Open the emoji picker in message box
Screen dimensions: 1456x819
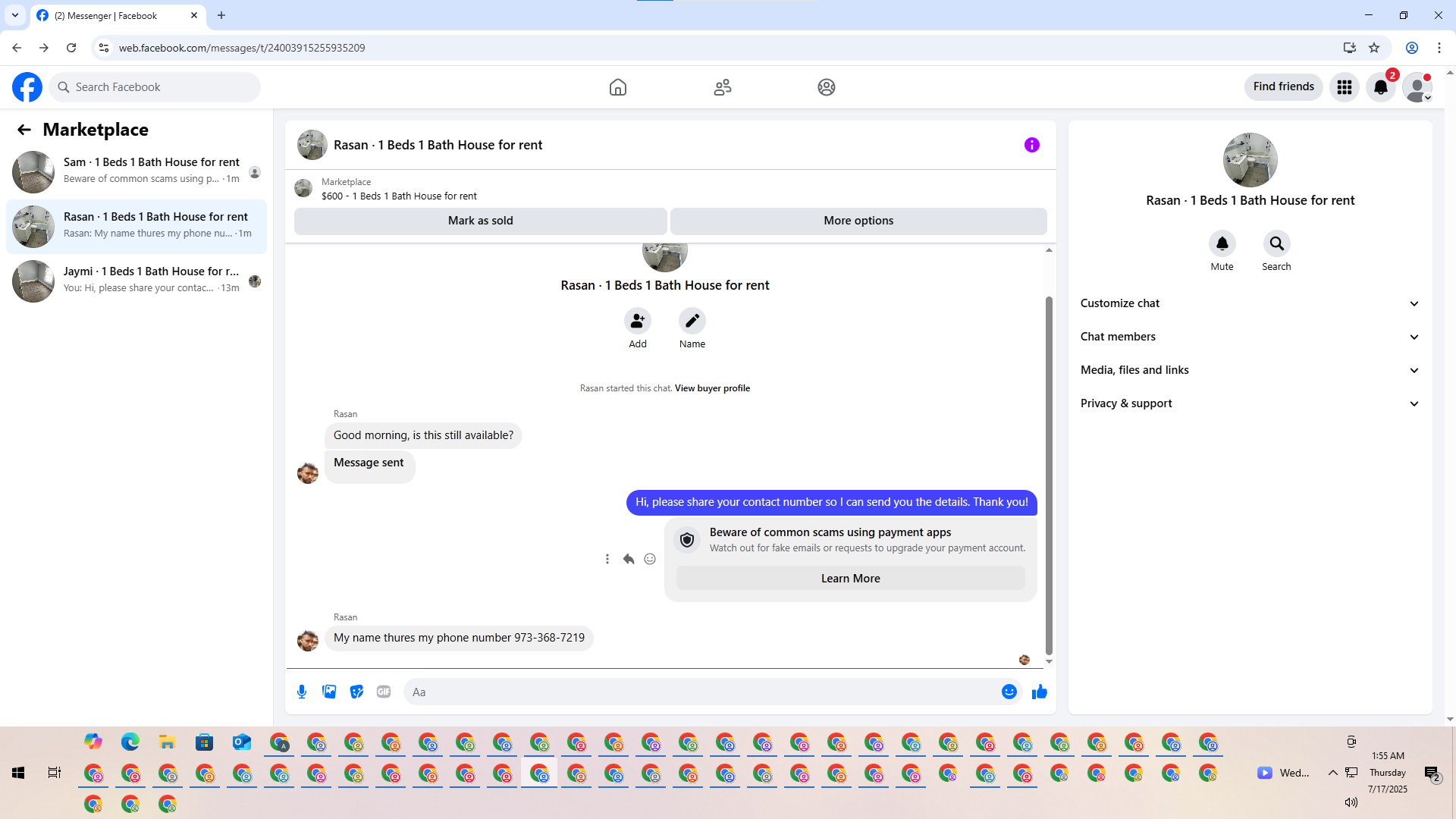point(1009,692)
